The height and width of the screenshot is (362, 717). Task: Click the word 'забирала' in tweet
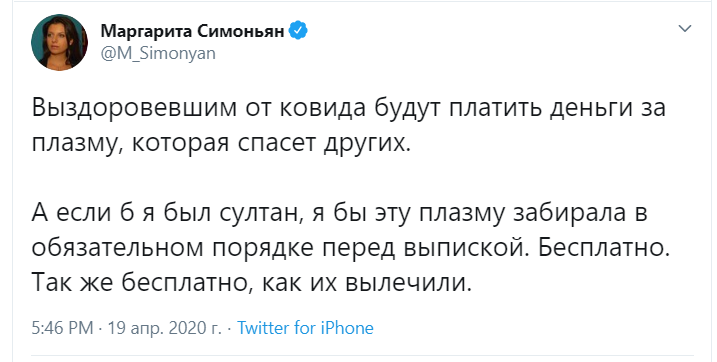565,213
